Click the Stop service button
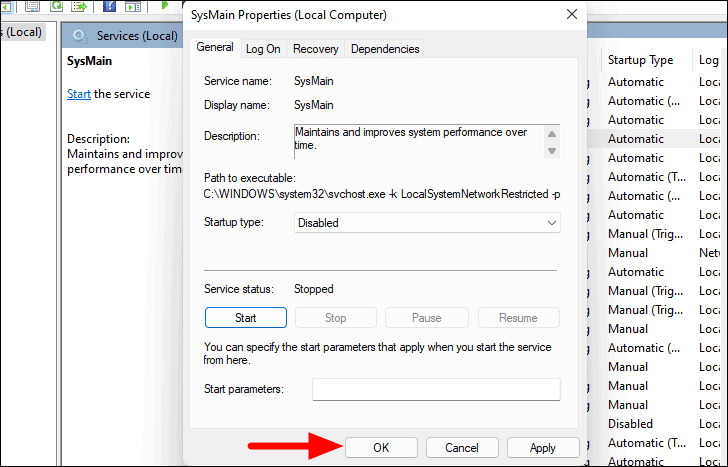The height and width of the screenshot is (467, 728). click(336, 318)
